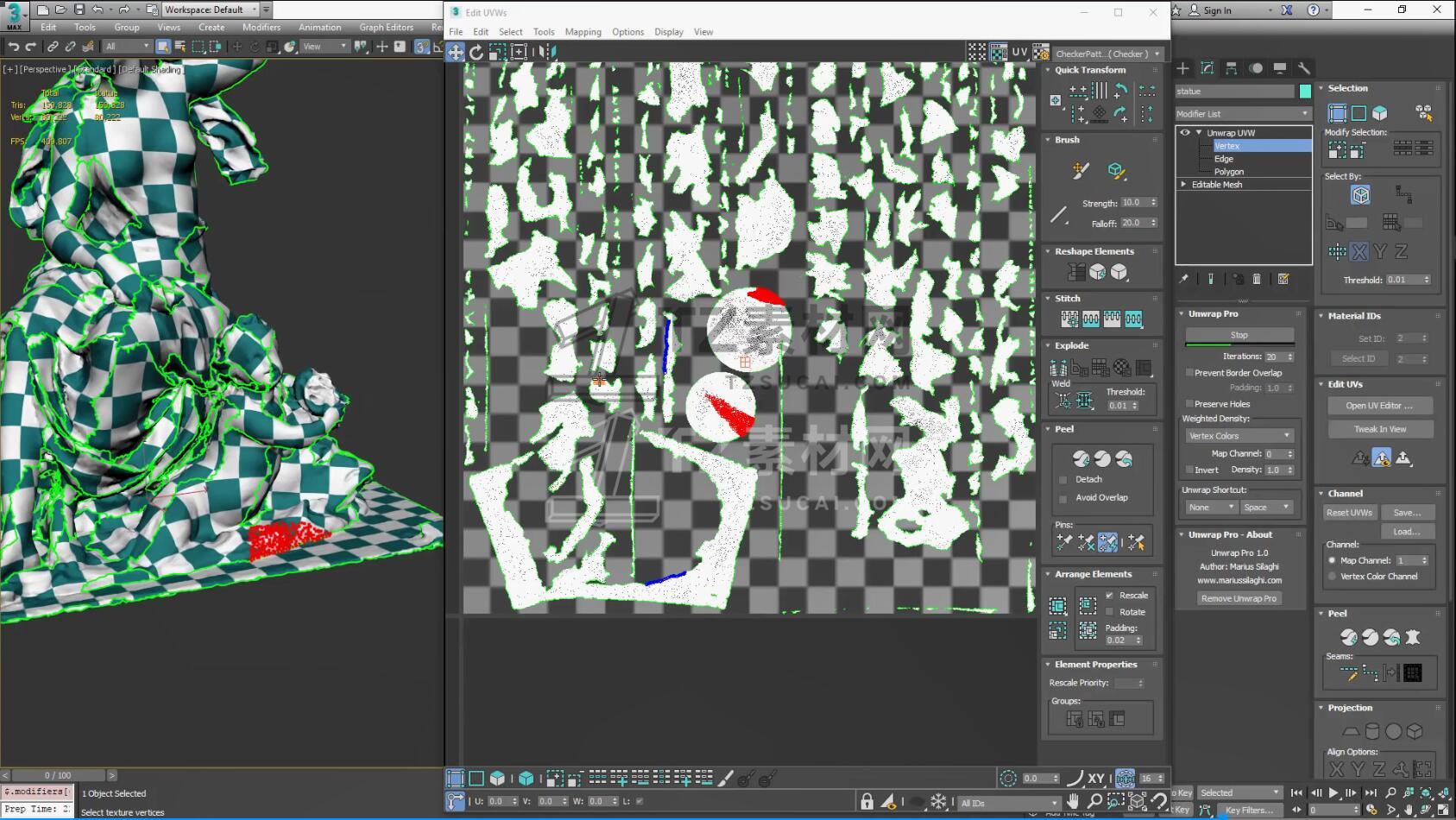
Task: Click the Stop button in Unwrap Pro
Action: (1239, 335)
